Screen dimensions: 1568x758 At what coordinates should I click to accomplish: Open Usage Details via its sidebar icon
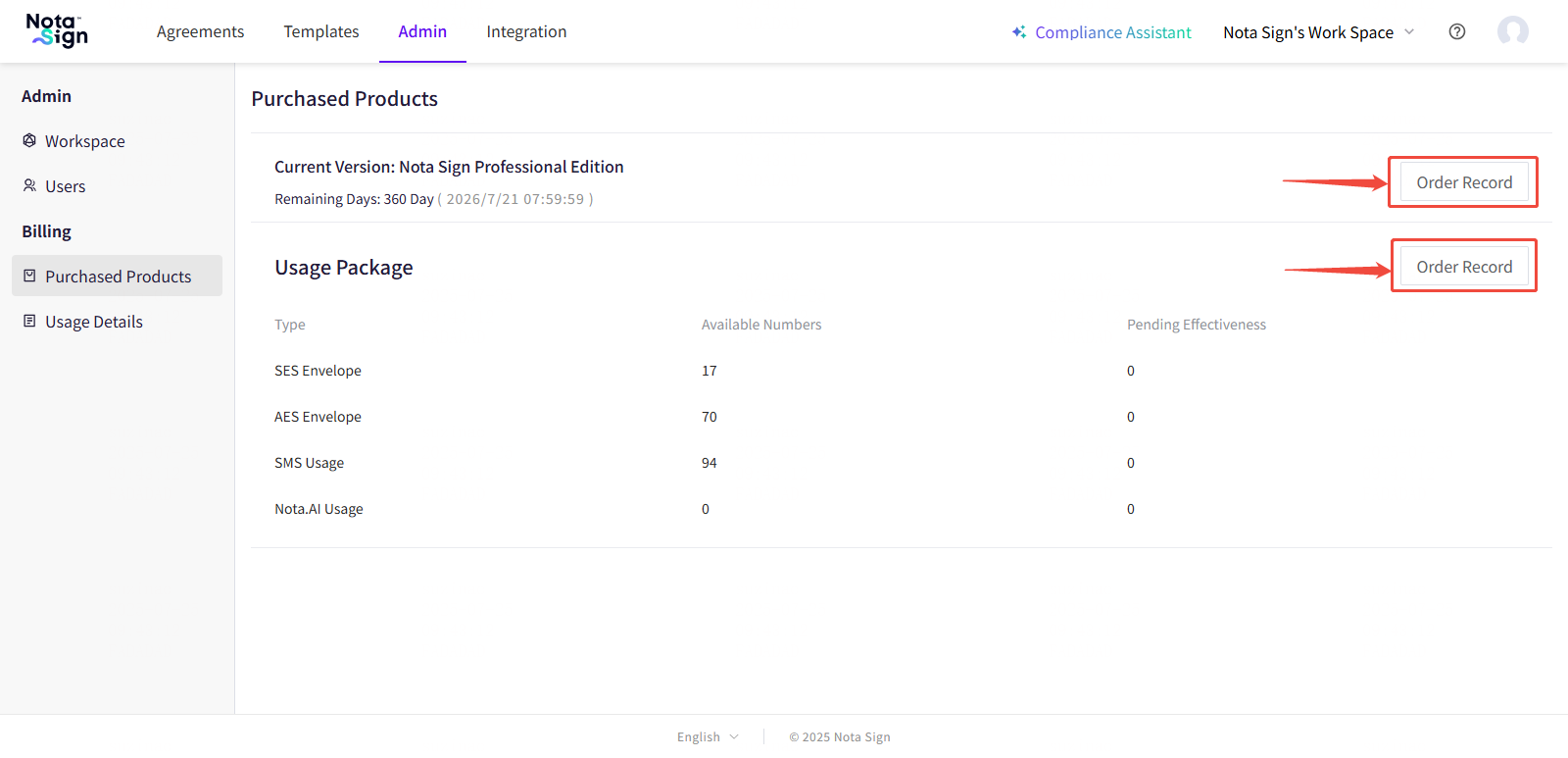pos(29,321)
